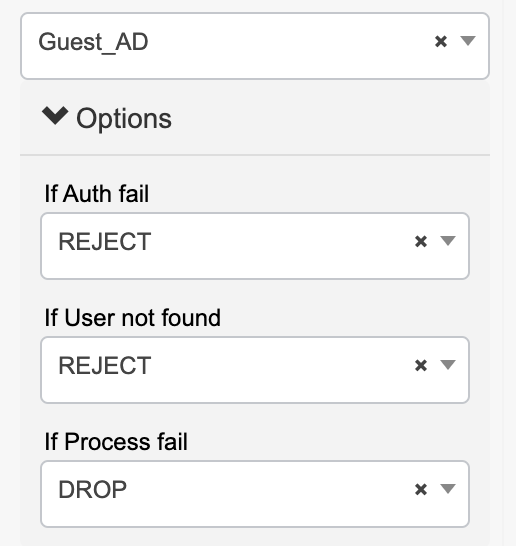Screen dimensions: 516x546
Task: Clear the If Process fail DROP value
Action: [x=421, y=489]
